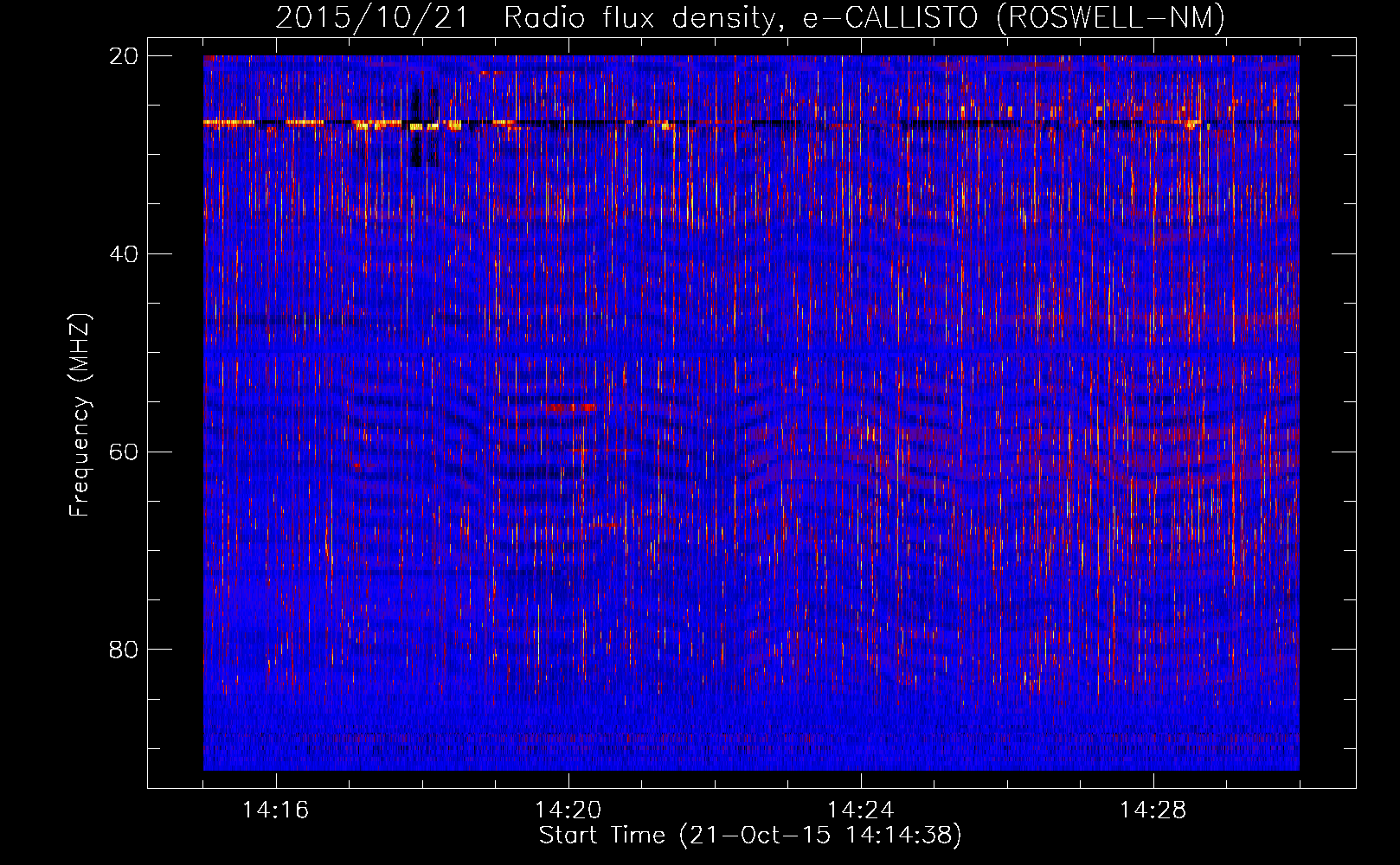The width and height of the screenshot is (1400, 865).
Task: Click the 'e-CALLISTO (ROSWELL-NM)' station label
Action: point(1014,18)
